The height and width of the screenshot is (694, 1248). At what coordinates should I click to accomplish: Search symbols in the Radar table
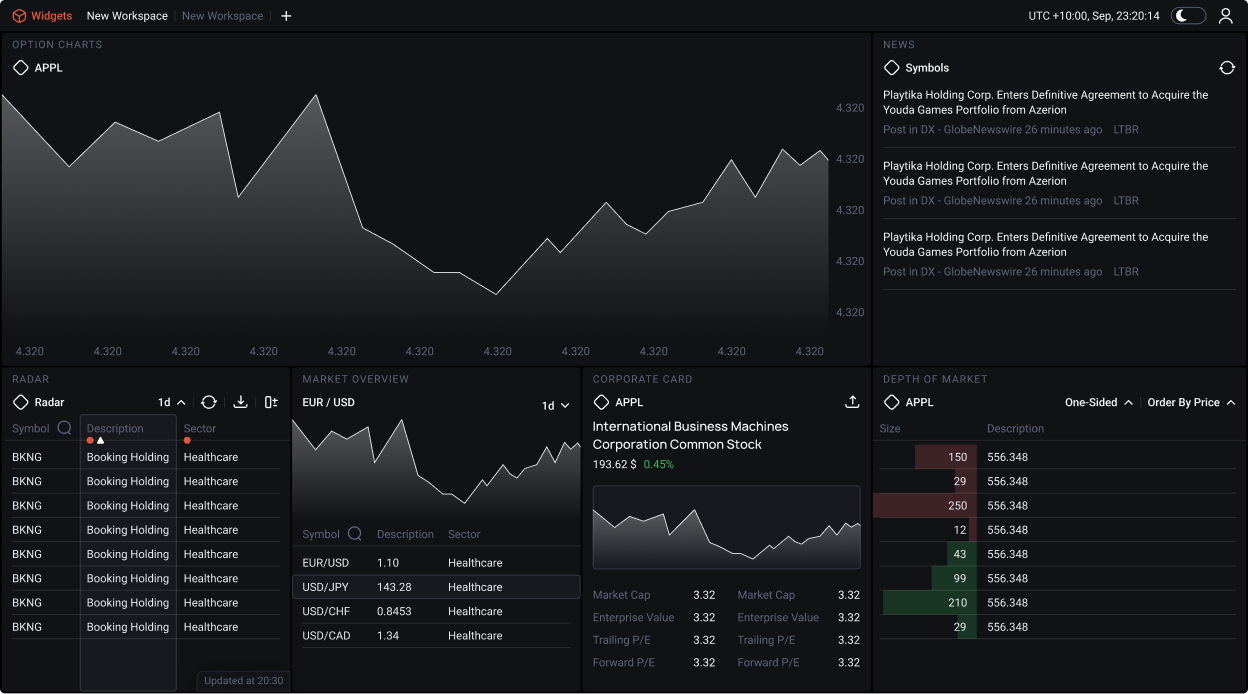coord(64,428)
